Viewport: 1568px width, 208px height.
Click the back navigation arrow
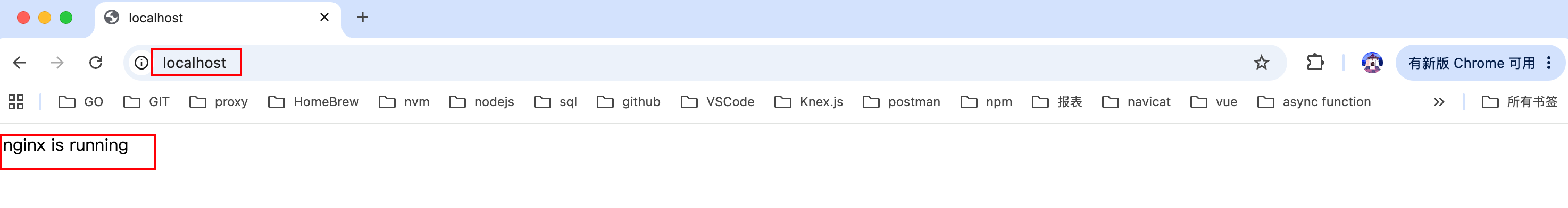(20, 63)
